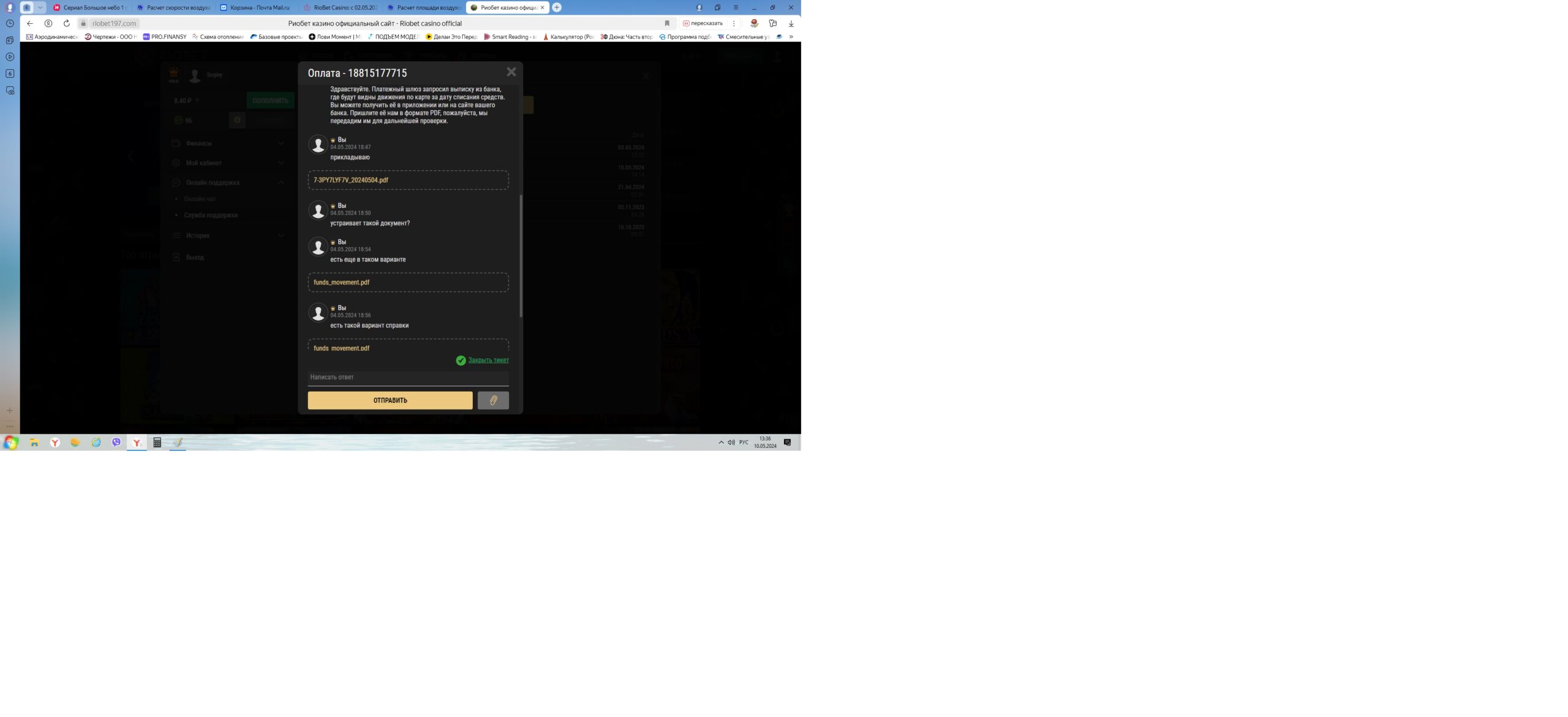Viewport: 1568px width, 717px height.
Task: Reload page with browser refresh icon
Action: coord(66,23)
